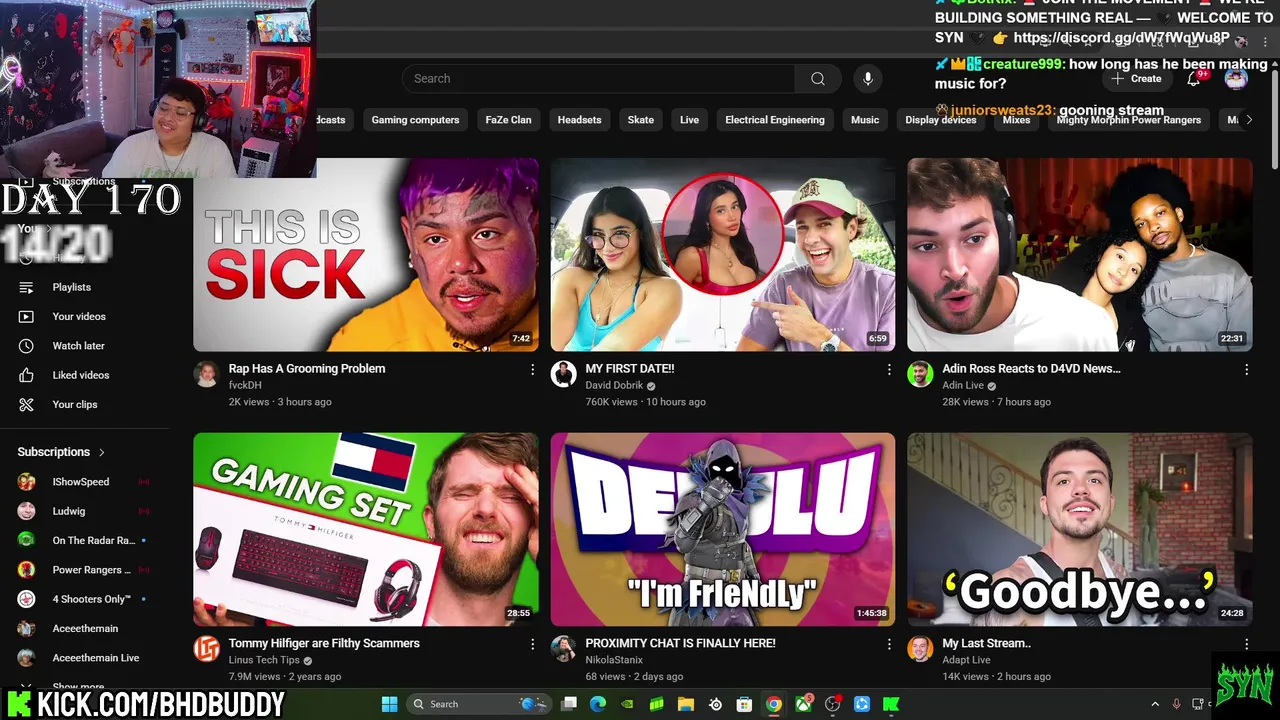Screen dimensions: 1280x720
Task: Click the Windows taskbar search box
Action: (x=477, y=704)
